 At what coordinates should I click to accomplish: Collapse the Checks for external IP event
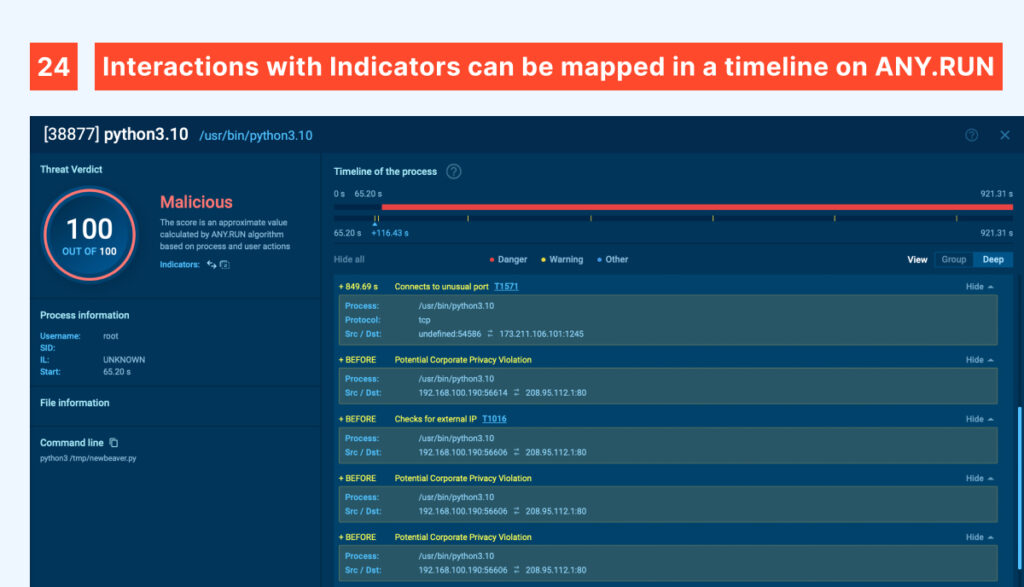tap(979, 419)
